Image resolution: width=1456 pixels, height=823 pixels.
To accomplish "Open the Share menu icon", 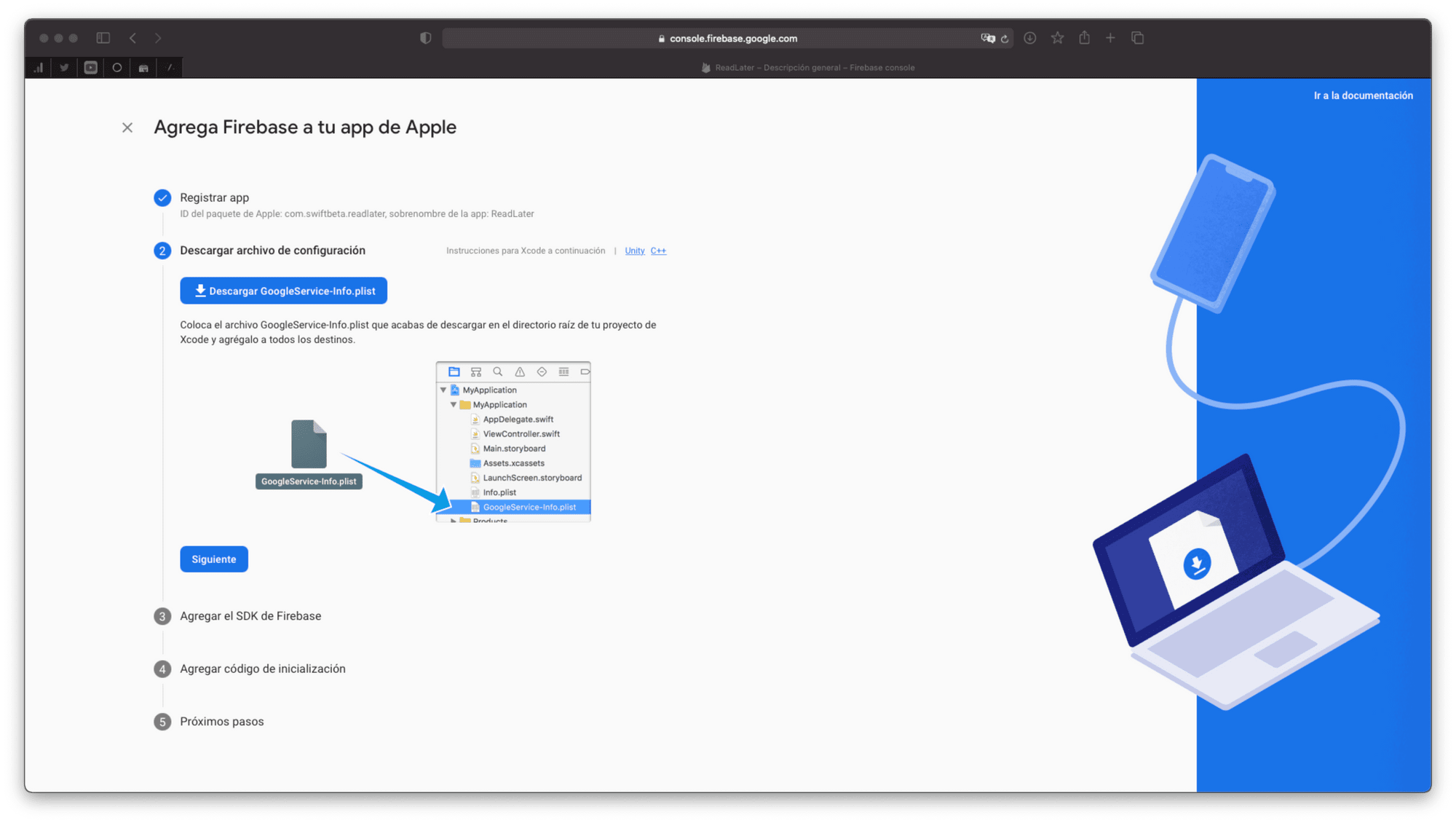I will (1085, 37).
